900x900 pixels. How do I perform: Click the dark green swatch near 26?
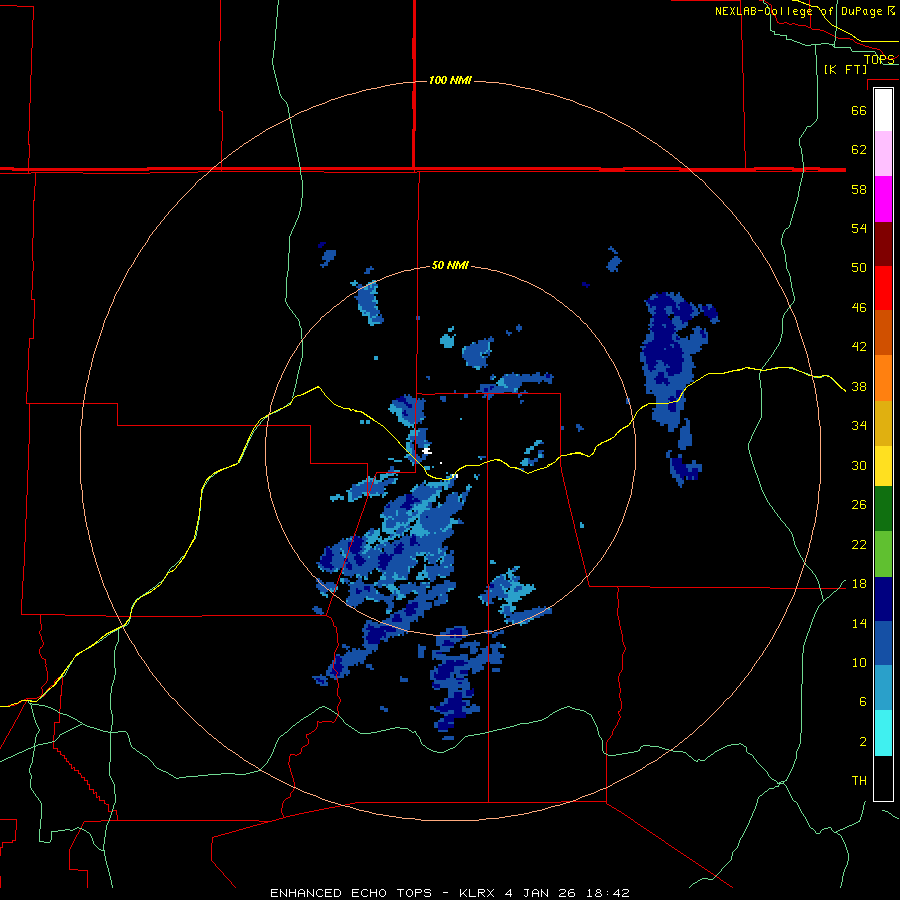pos(883,509)
